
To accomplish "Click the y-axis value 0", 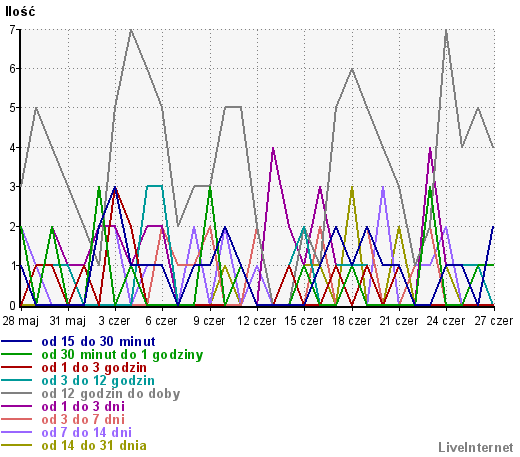I will [x=12, y=305].
